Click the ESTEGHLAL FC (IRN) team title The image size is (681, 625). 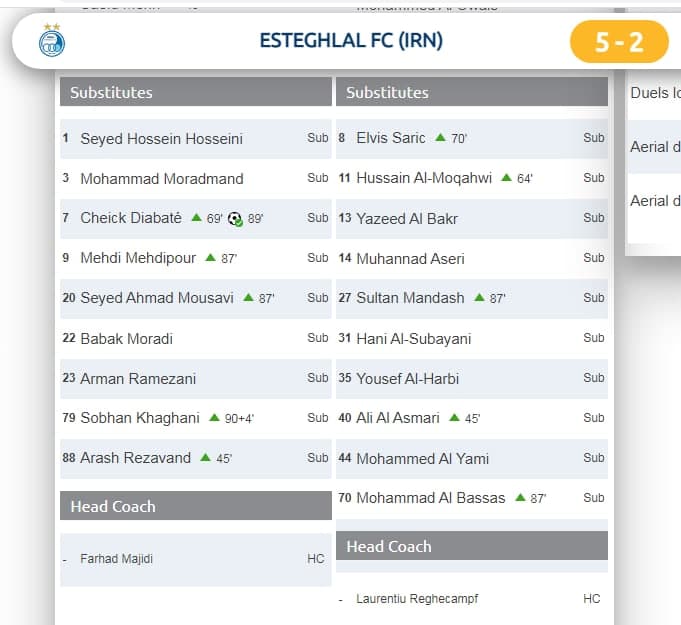click(351, 41)
